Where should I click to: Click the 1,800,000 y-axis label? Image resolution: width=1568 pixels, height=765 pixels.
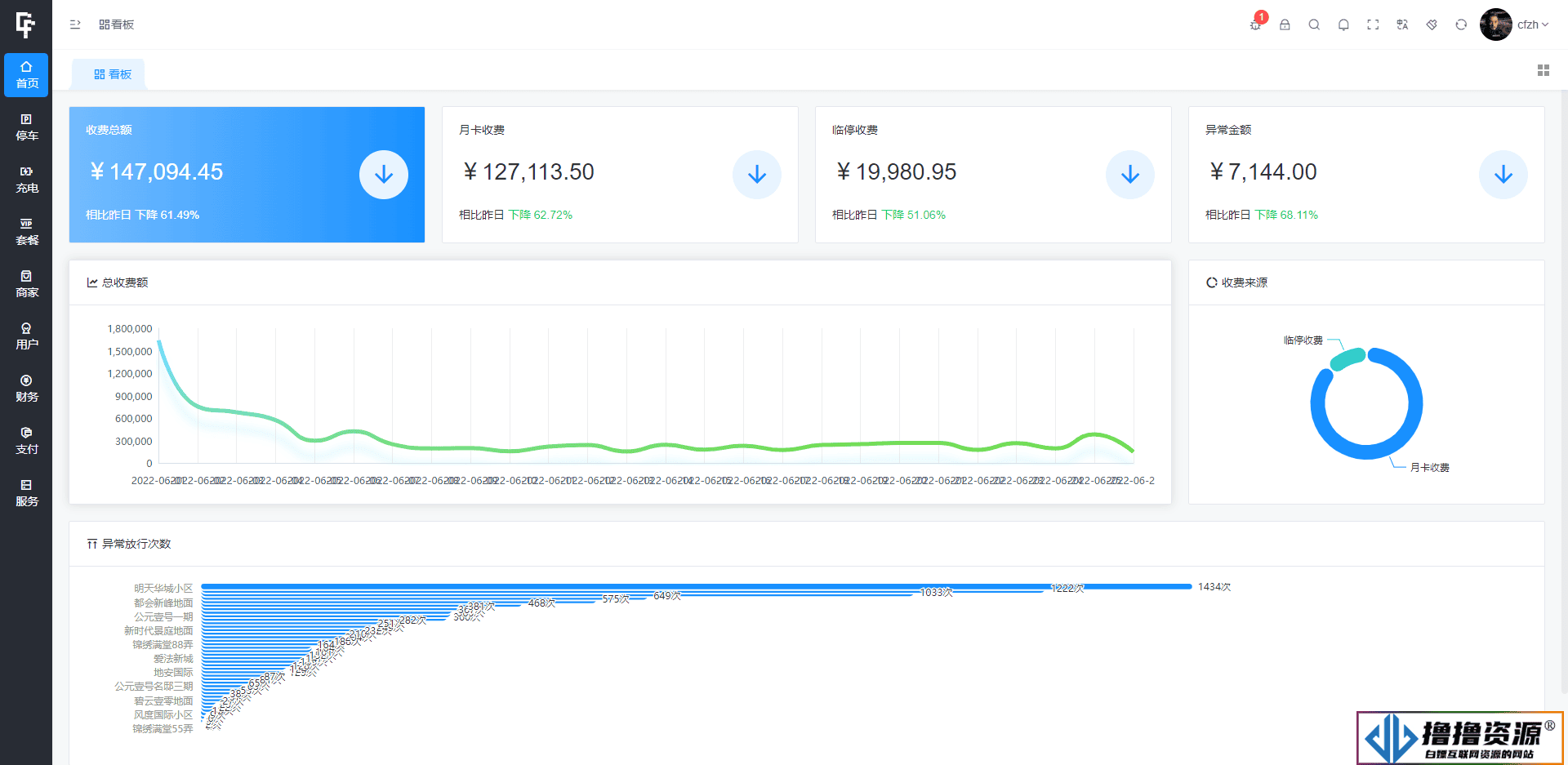coord(130,329)
